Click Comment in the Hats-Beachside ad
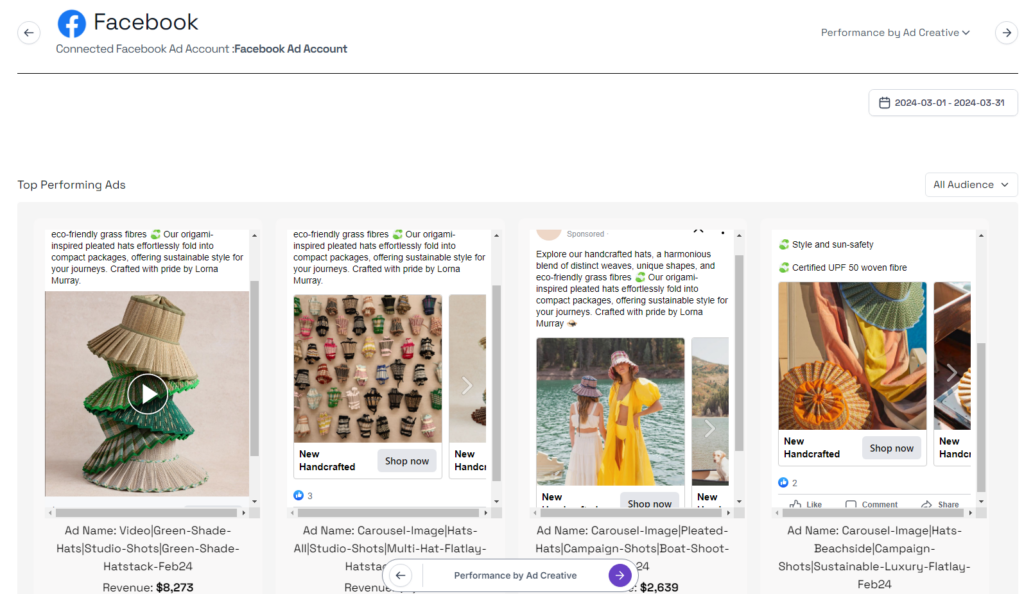The height and width of the screenshot is (594, 1024). point(871,504)
